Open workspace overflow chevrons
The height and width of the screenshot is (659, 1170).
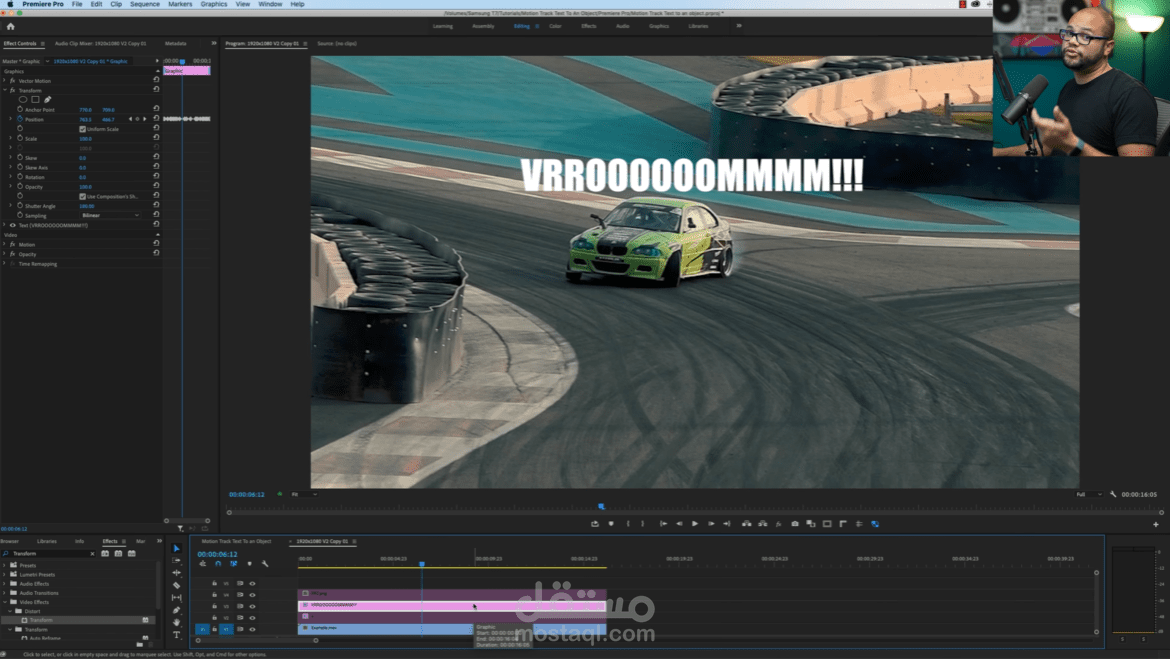click(739, 26)
